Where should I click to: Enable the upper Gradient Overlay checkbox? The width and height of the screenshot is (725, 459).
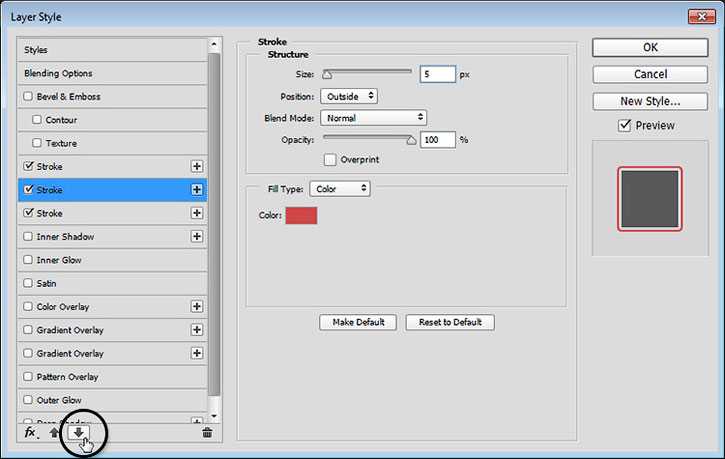tap(28, 330)
